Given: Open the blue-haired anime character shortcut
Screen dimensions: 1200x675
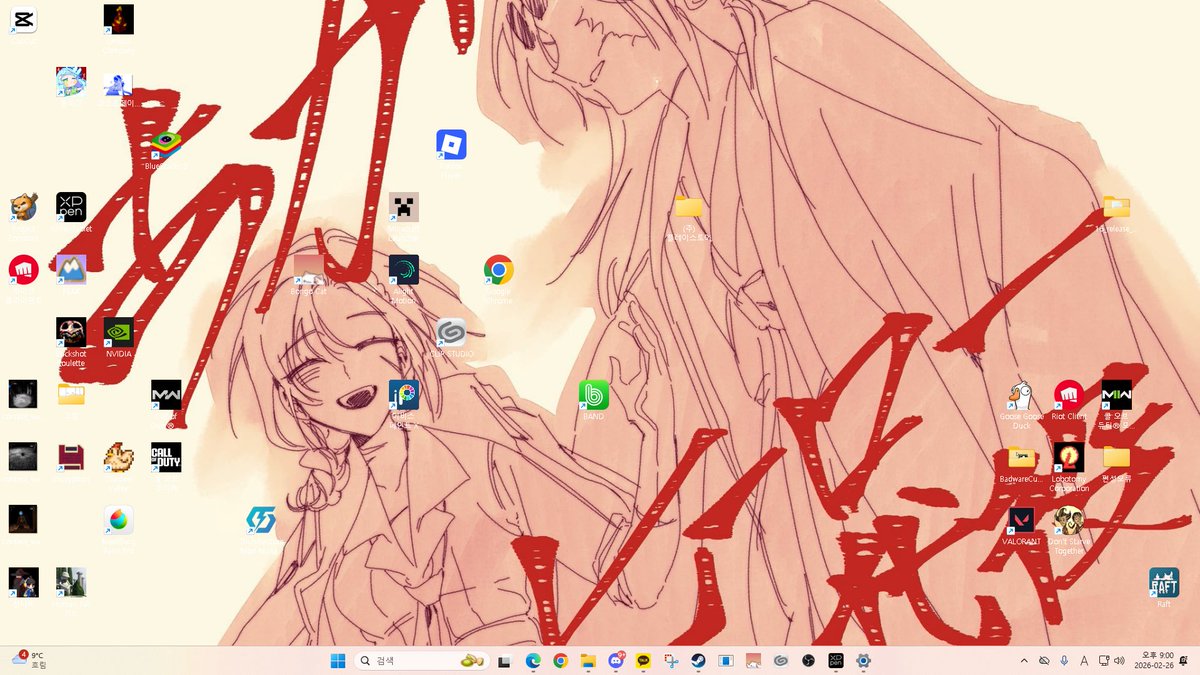Looking at the screenshot, I should (71, 83).
